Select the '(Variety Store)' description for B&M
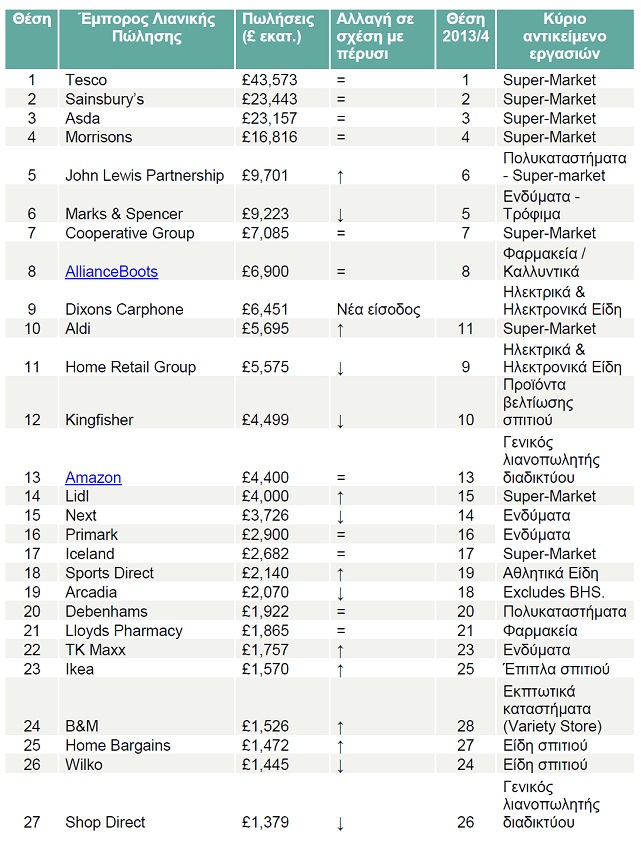The image size is (641, 851). coord(552,726)
